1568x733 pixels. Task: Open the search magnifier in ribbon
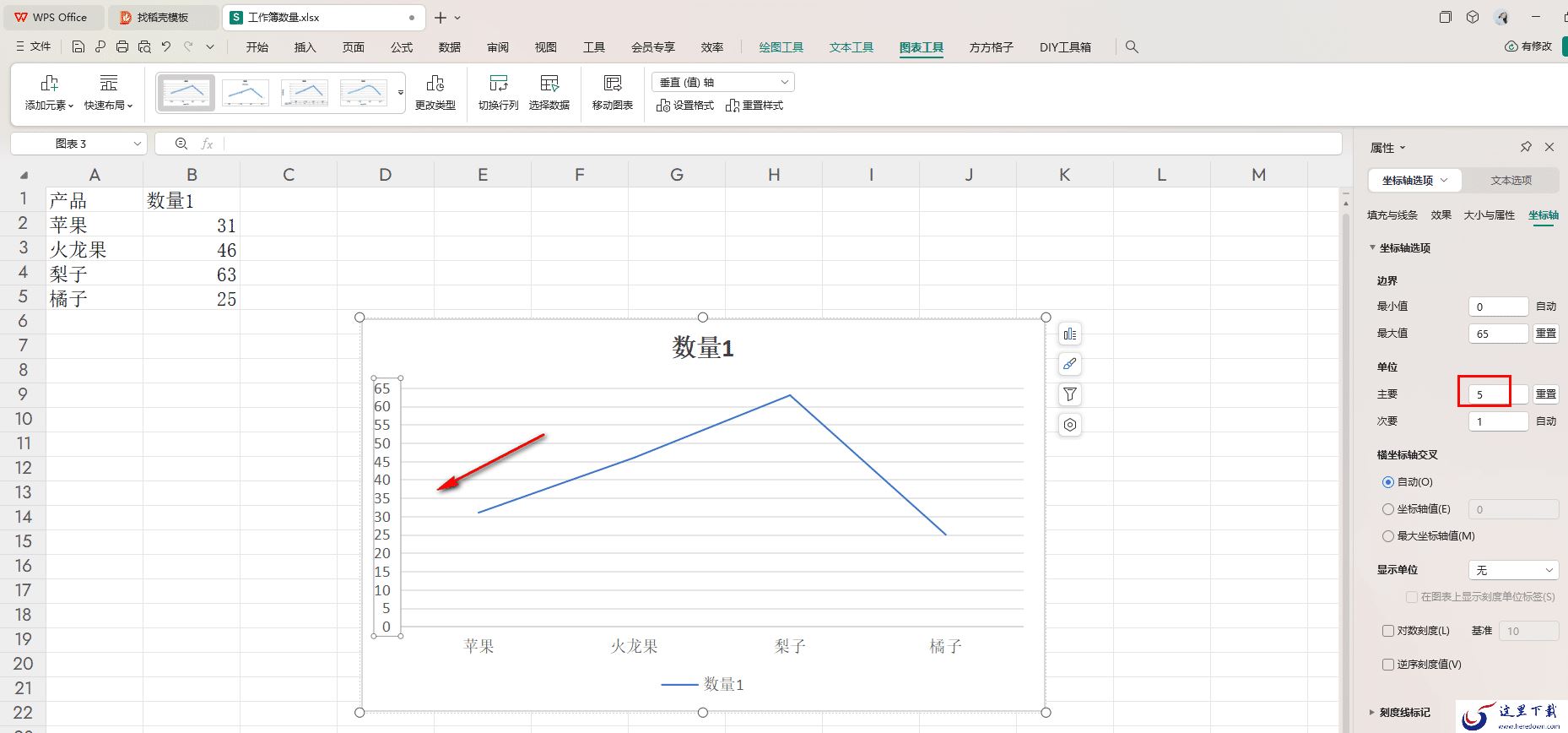pos(1132,47)
